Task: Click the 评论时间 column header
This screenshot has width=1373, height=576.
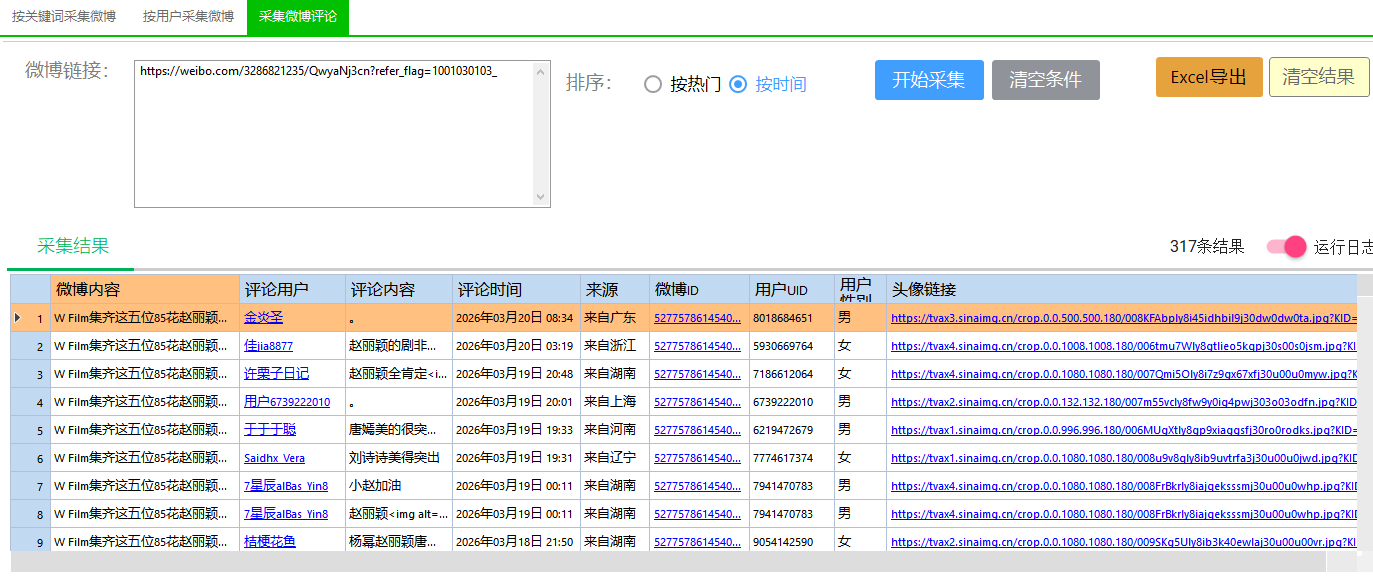Action: (490, 290)
